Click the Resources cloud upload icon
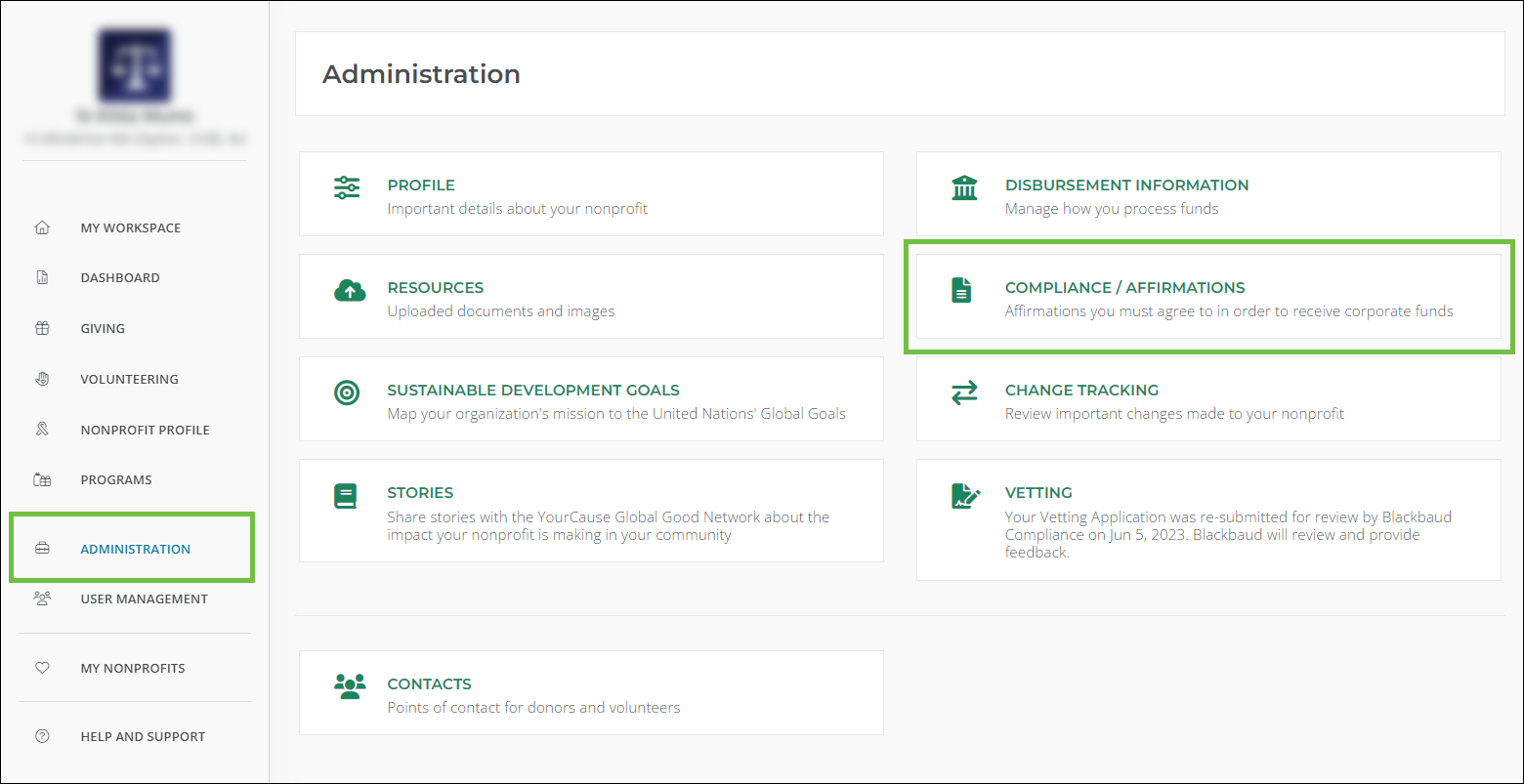Image resolution: width=1524 pixels, height=784 pixels. tap(349, 290)
